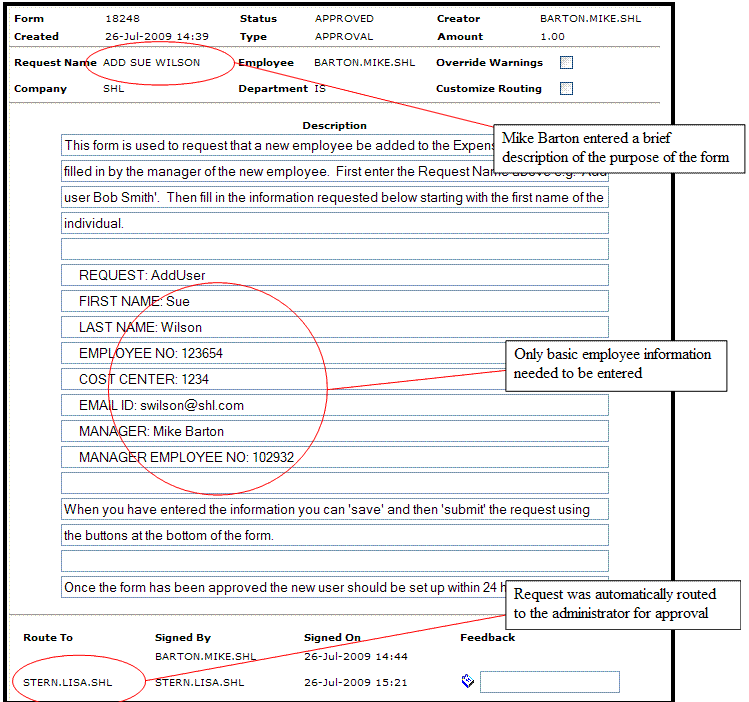Click the 'MANAGER: Mike Barton' line
The width and height of the screenshot is (749, 702).
point(334,431)
